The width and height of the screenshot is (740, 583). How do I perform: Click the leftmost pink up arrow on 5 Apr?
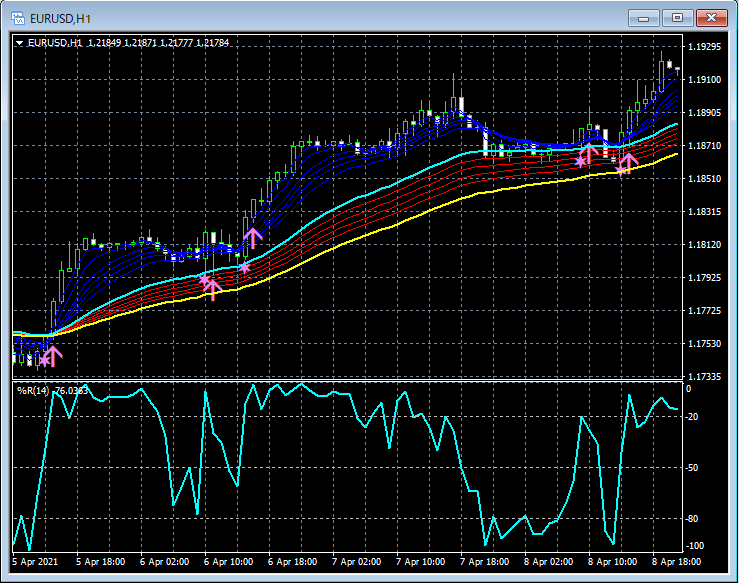pos(53,355)
